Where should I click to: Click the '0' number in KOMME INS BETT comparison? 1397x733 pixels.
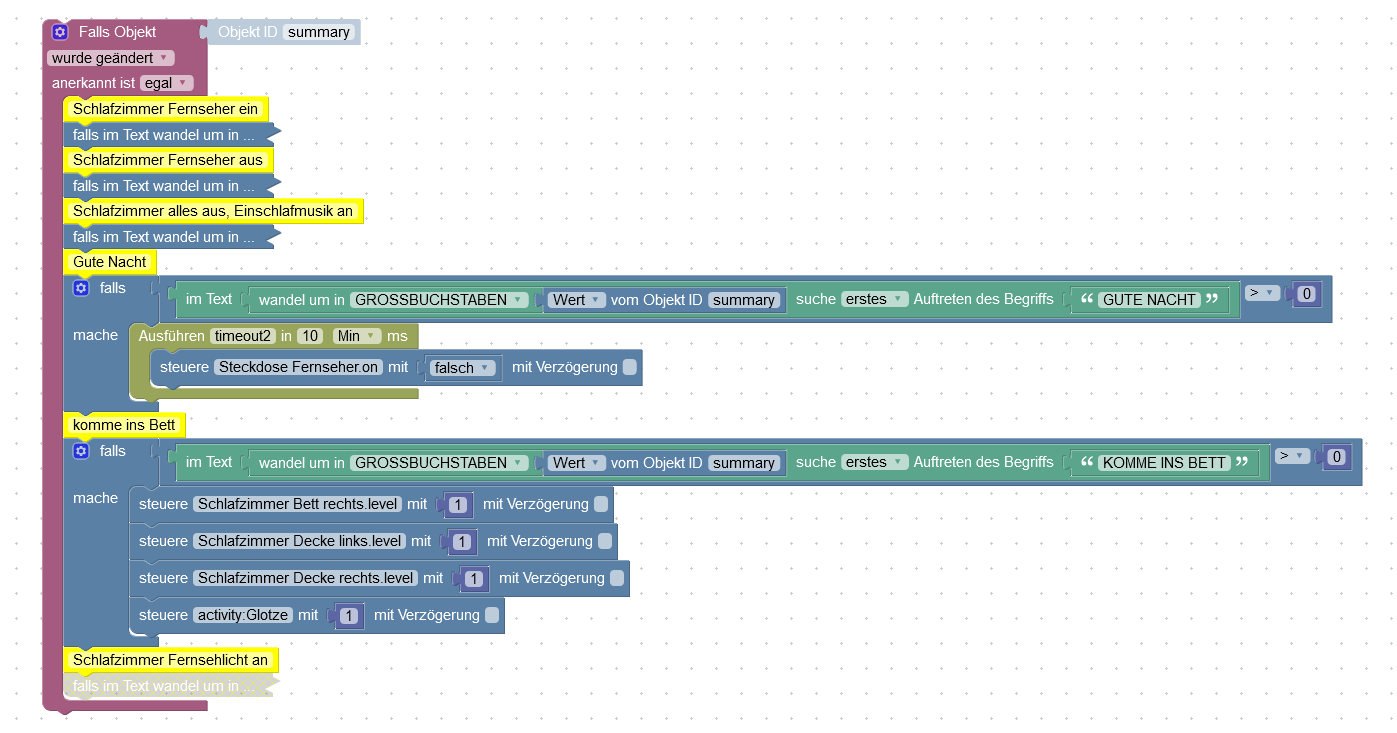click(x=1339, y=457)
